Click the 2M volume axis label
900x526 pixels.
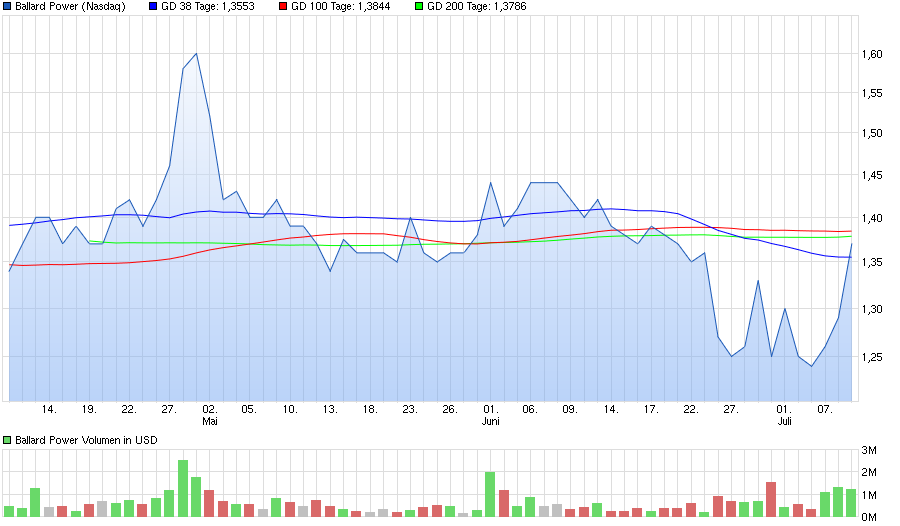(869, 473)
